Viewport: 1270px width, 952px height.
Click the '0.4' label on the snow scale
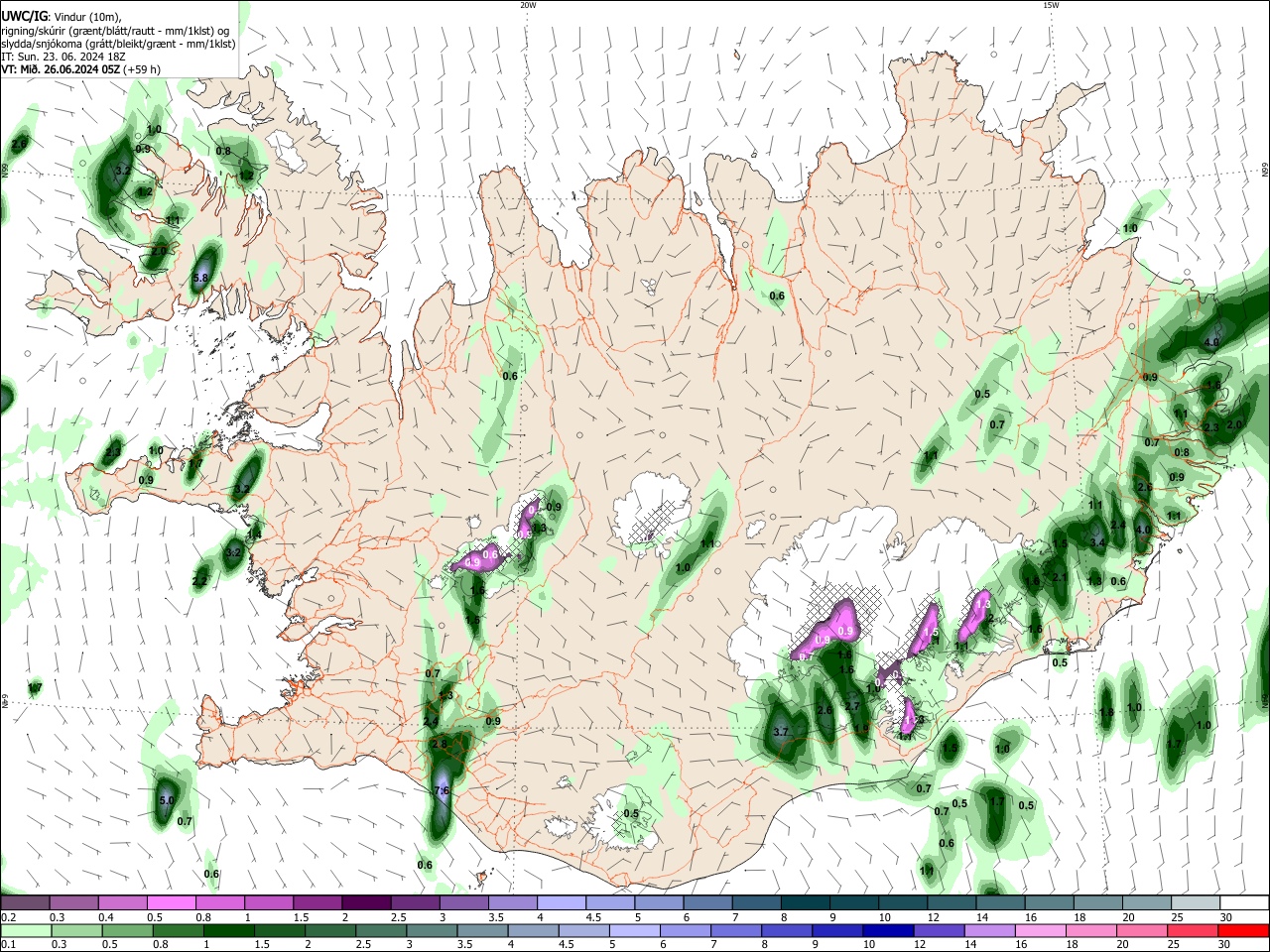tap(106, 917)
